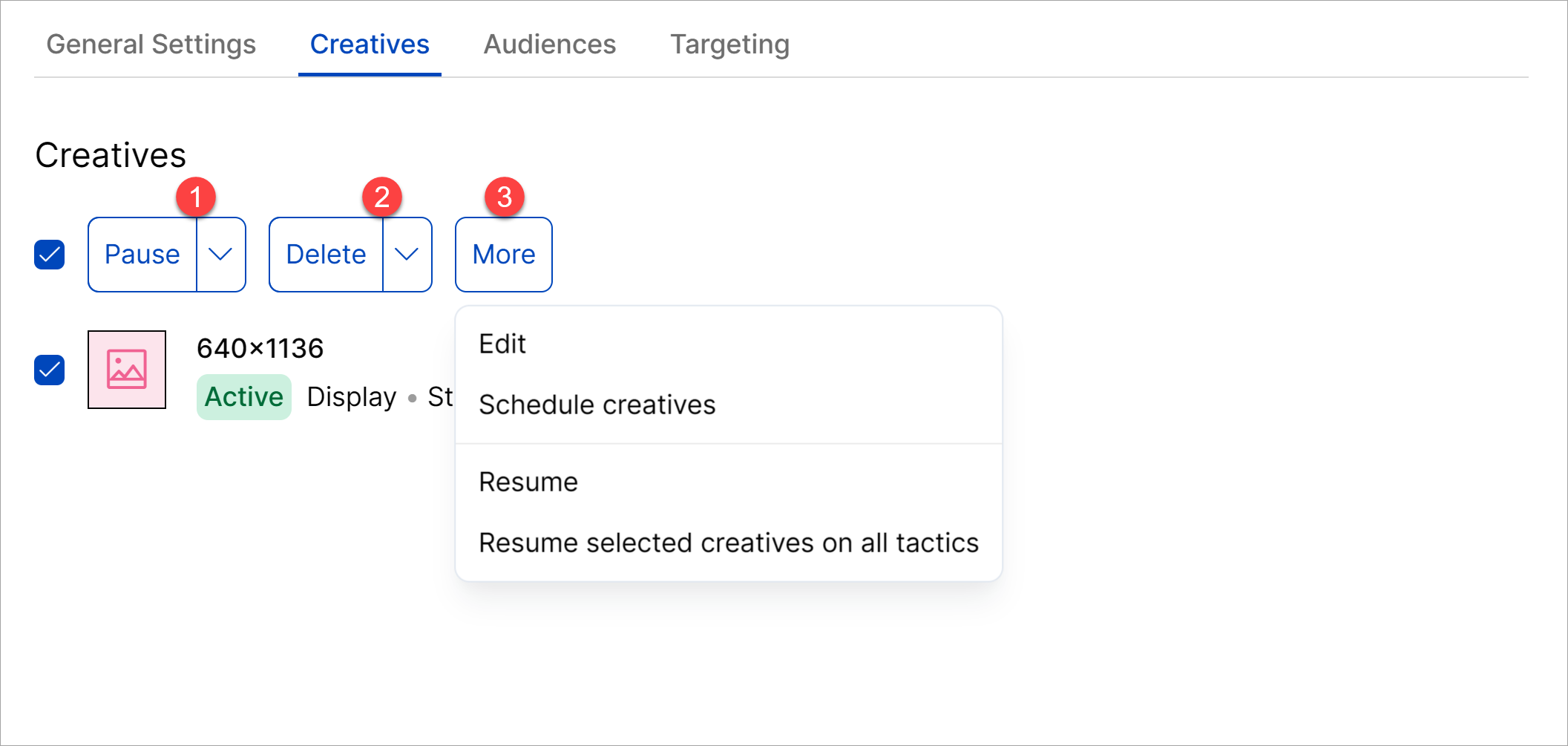Screen dimensions: 1568x746
Task: Click the red numbered callout 3
Action: (x=504, y=197)
